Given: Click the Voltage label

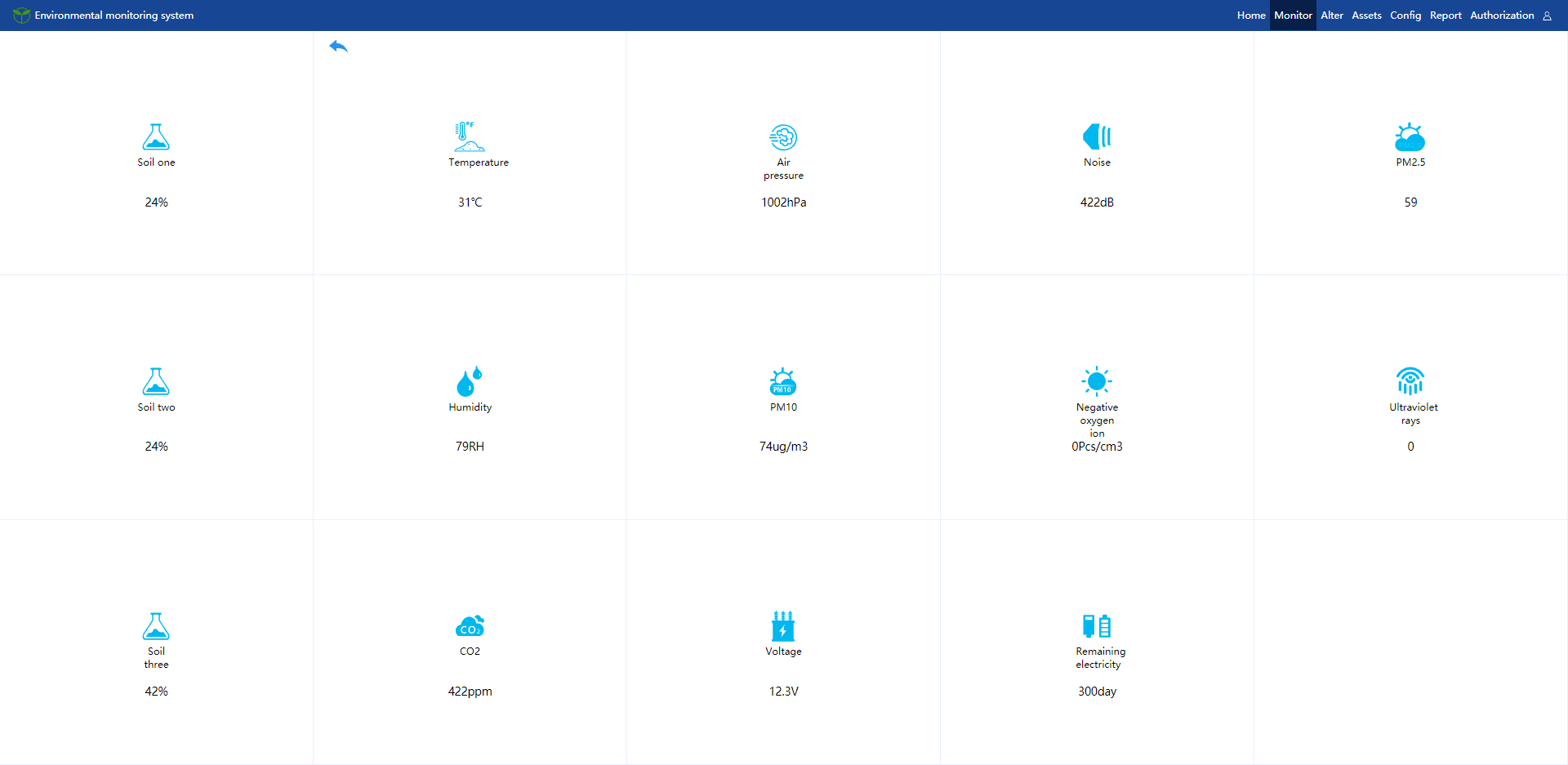Looking at the screenshot, I should point(783,652).
